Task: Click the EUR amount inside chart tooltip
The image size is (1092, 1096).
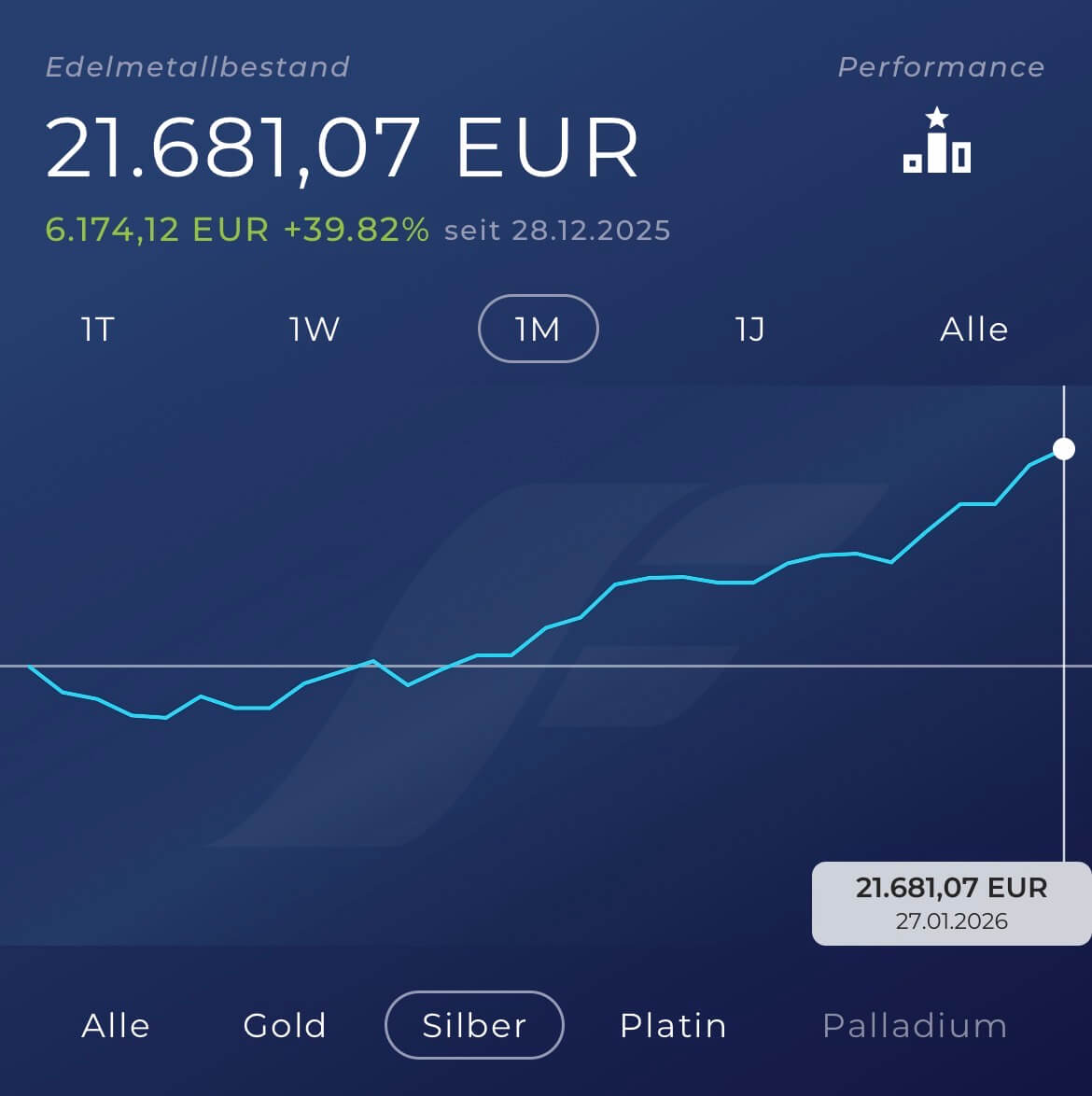Action: click(951, 887)
